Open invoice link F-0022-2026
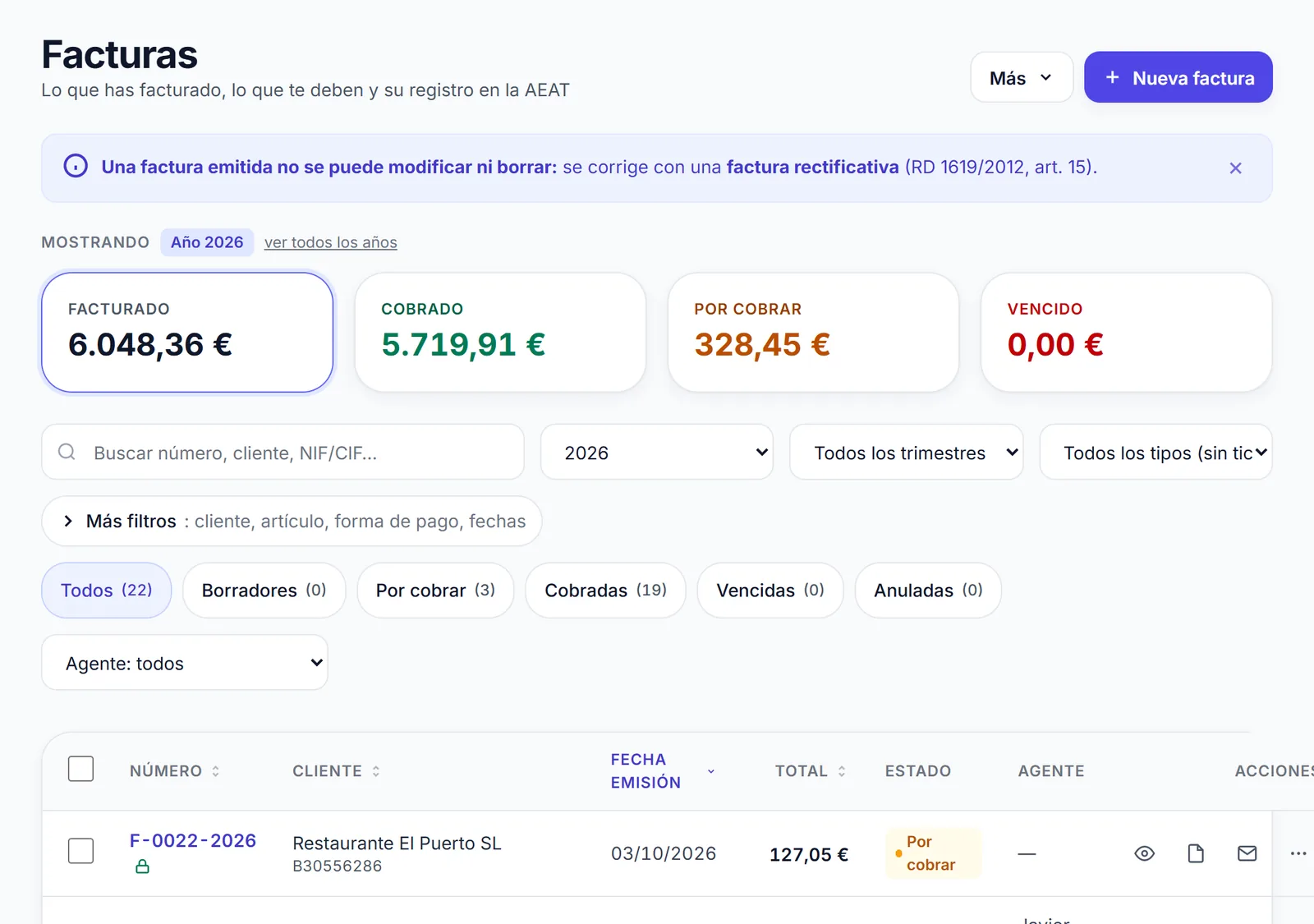1314x924 pixels. (193, 840)
